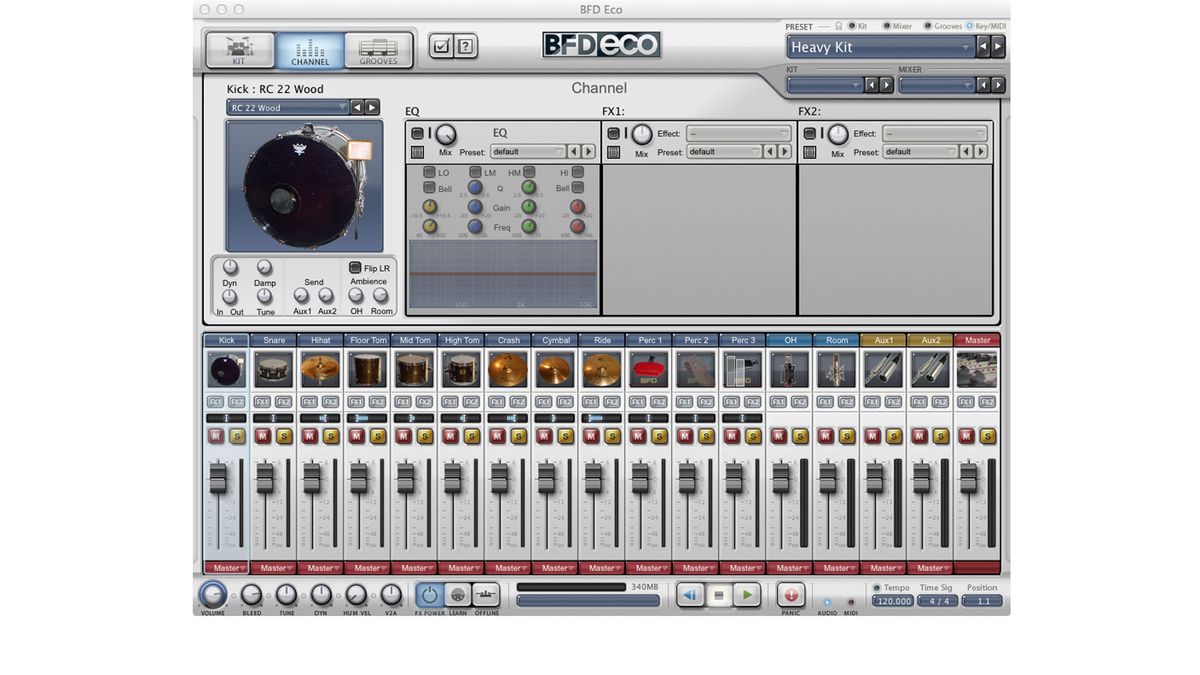The image size is (1200, 675).
Task: Select Kit preset type radio button
Action: 853,26
